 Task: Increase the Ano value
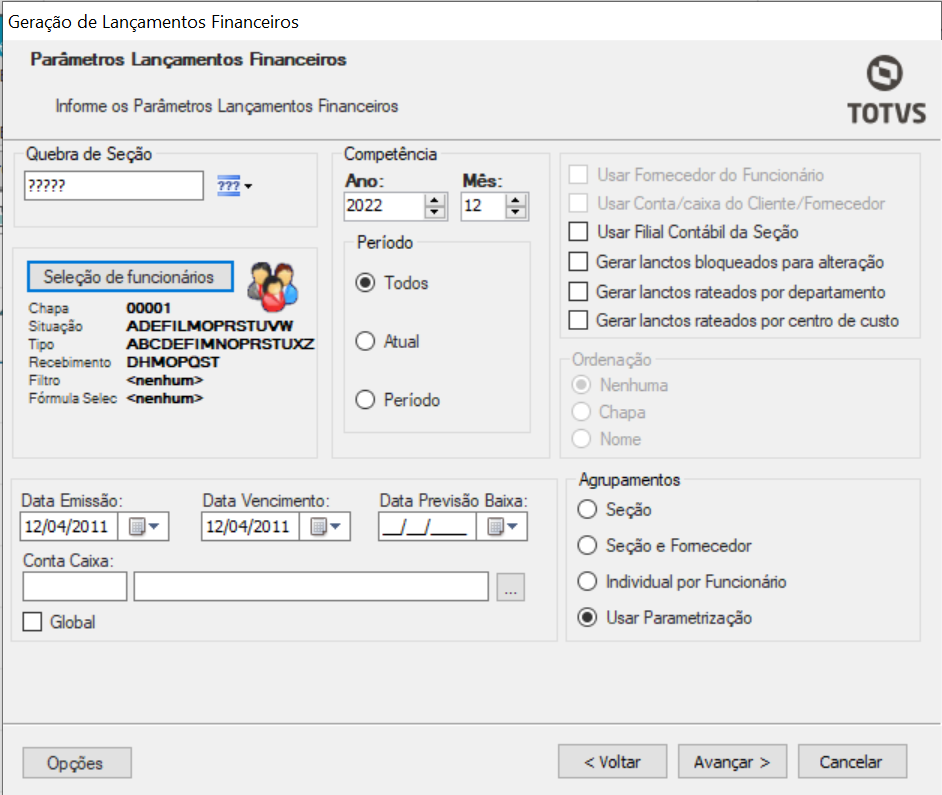tap(434, 200)
